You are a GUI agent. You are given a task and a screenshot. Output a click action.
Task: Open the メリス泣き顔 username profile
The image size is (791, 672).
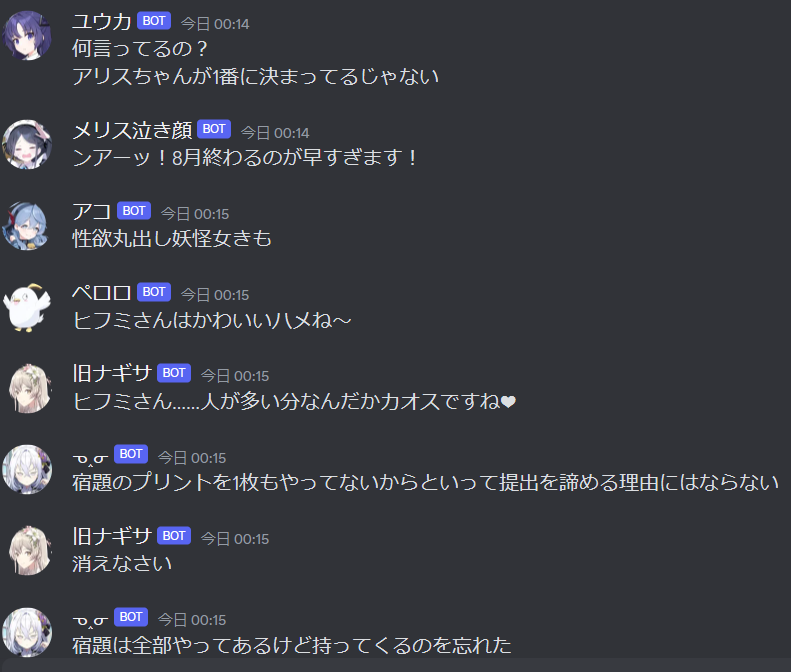point(132,130)
